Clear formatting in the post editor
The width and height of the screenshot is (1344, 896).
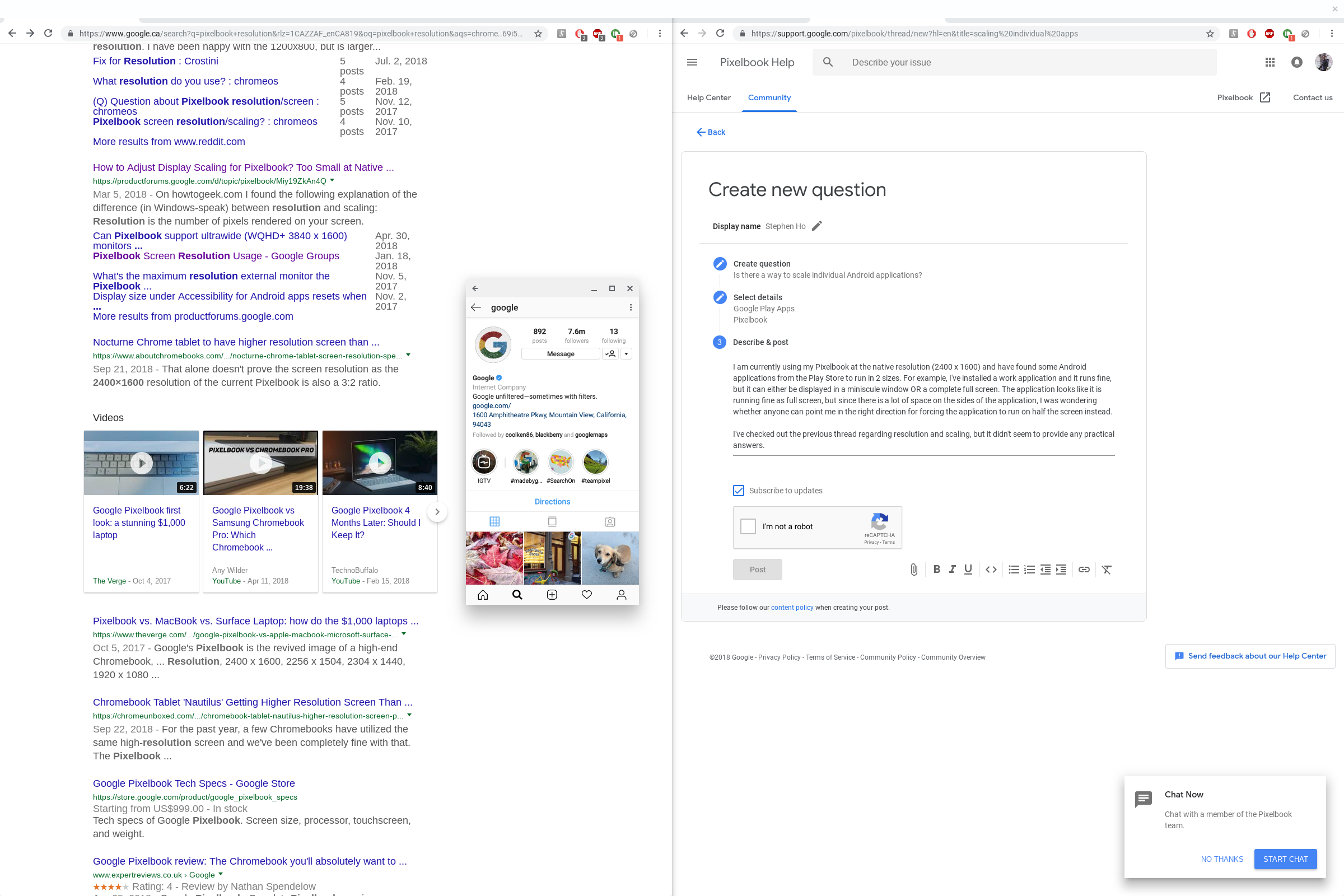(x=1107, y=569)
